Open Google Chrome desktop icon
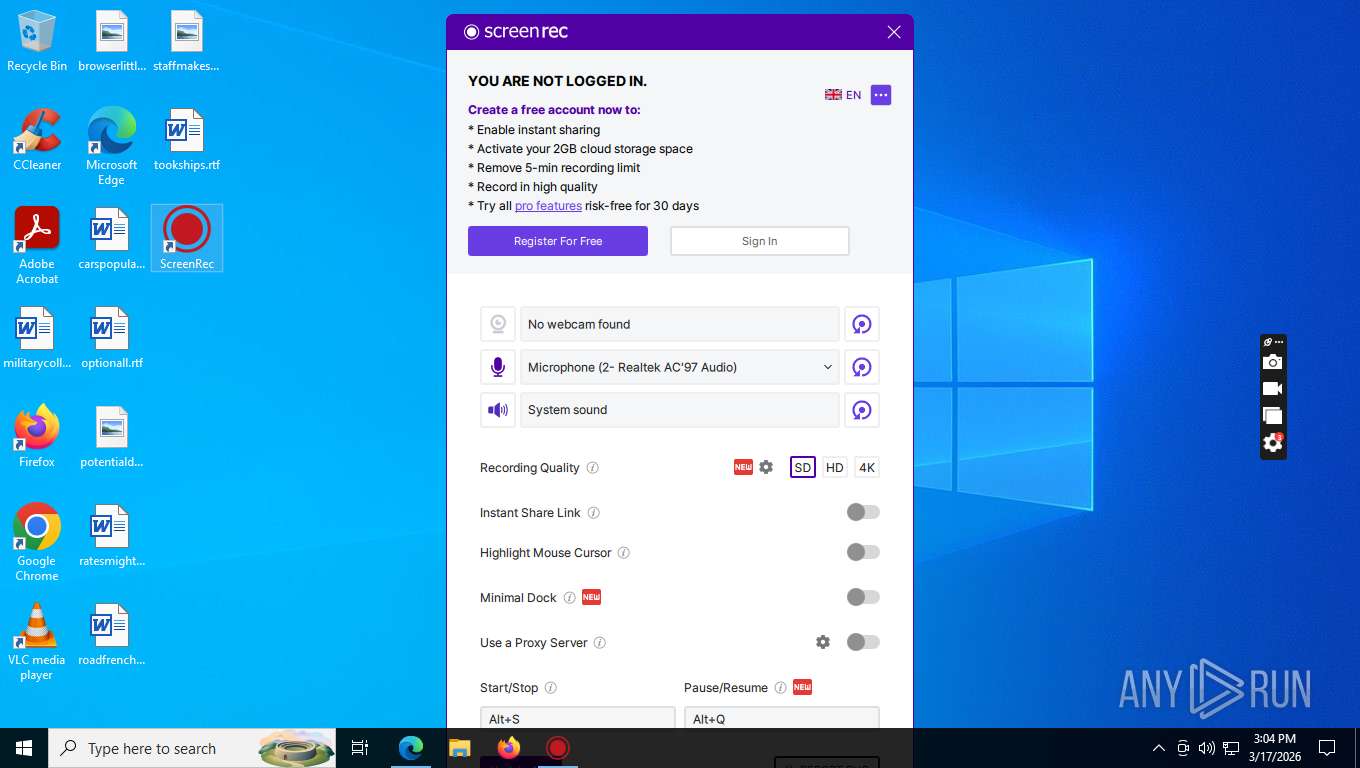The height and width of the screenshot is (768, 1360). click(x=37, y=543)
